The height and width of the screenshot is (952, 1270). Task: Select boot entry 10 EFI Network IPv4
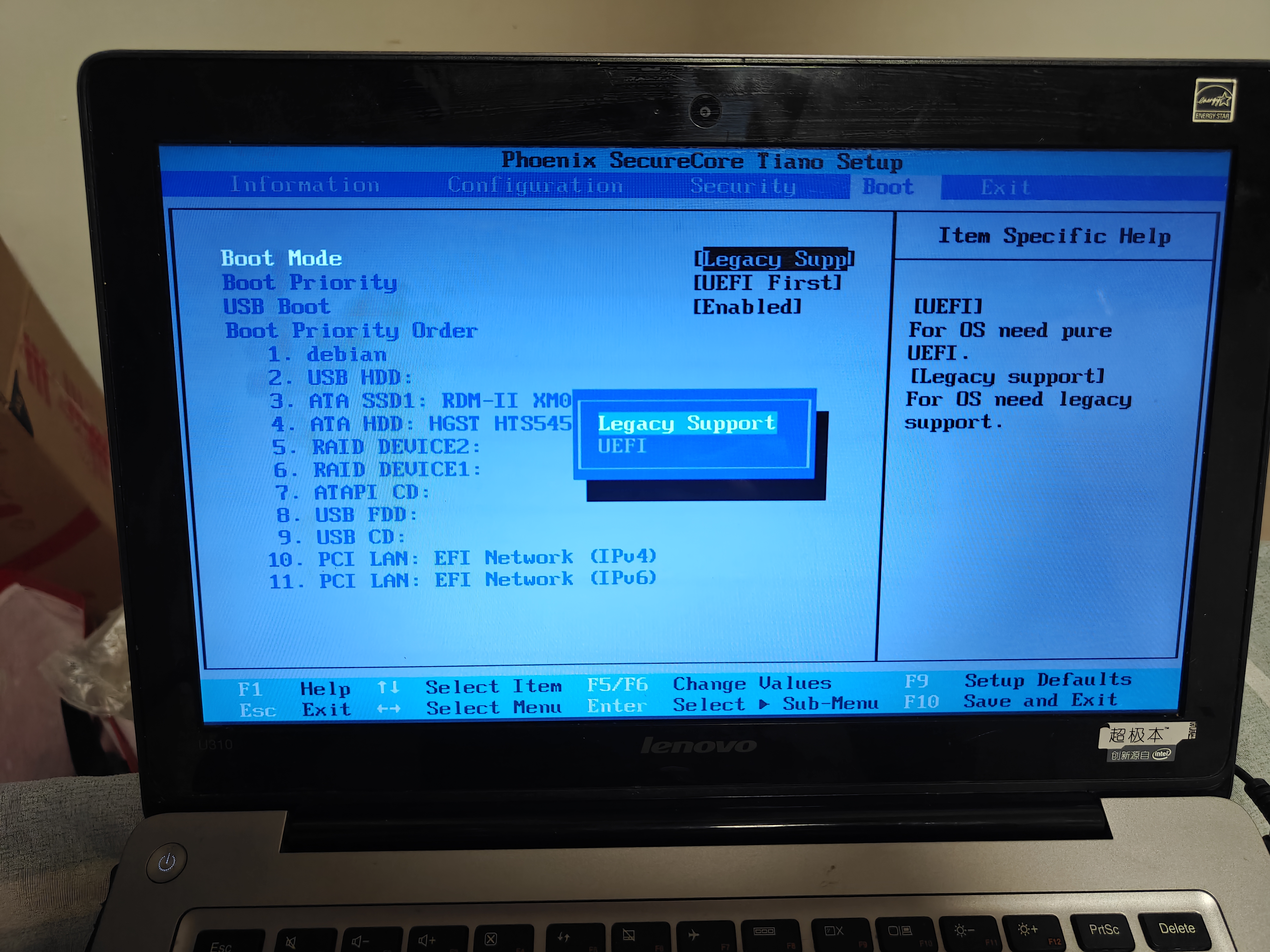pyautogui.click(x=462, y=558)
